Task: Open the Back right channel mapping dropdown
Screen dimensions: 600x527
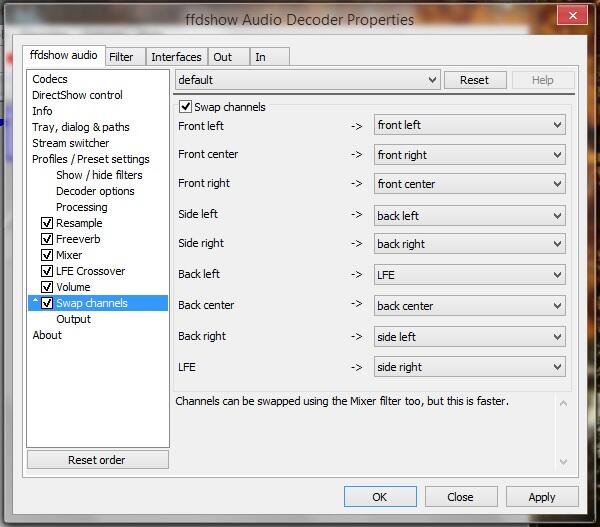Action: (470, 336)
